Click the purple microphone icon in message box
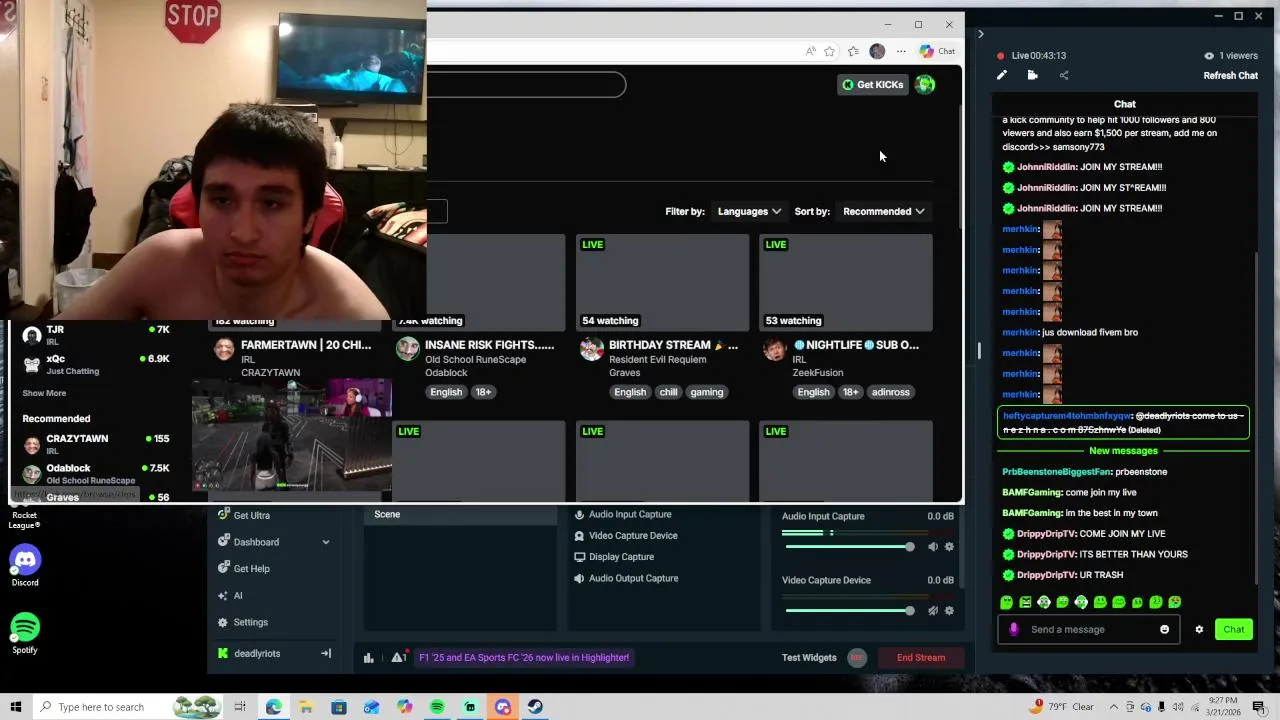This screenshot has width=1280, height=720. pyautogui.click(x=1013, y=629)
